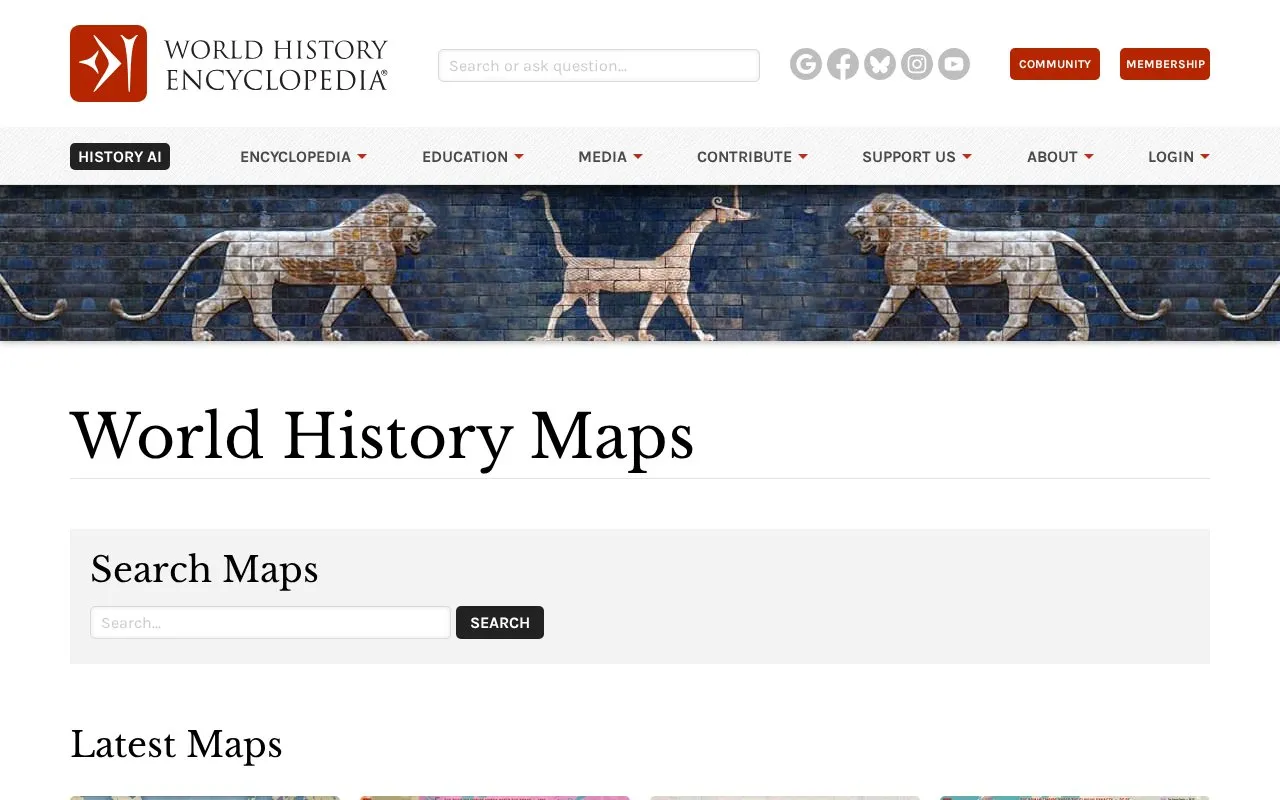Screen dimensions: 1280x800
Task: Click the Membership button
Action: [x=1165, y=64]
